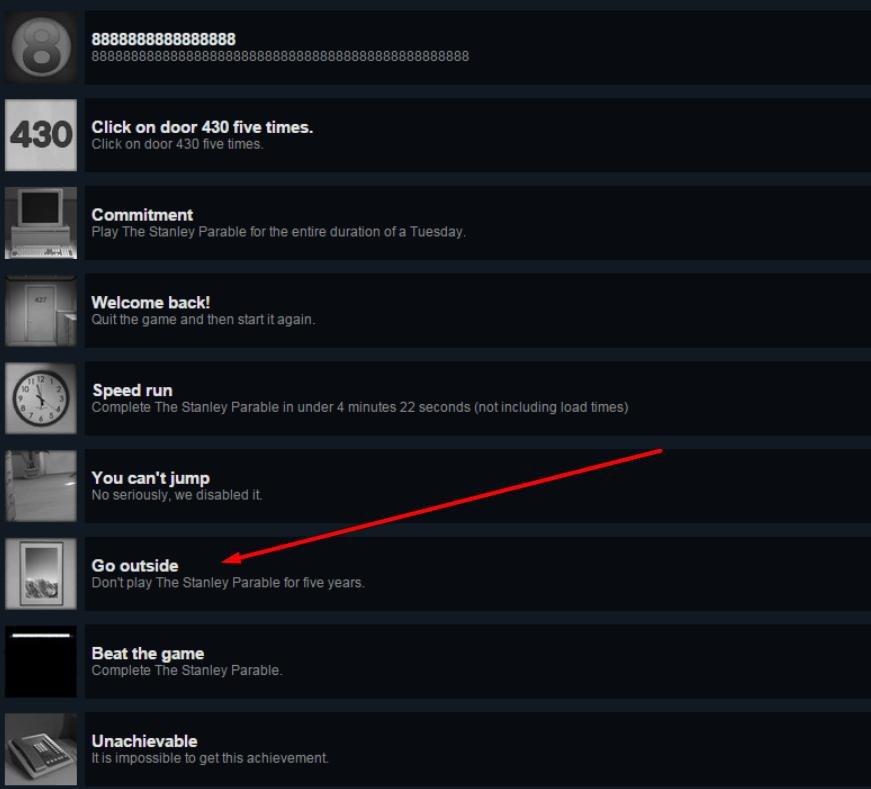Open the Welcome back door icon

coord(41,311)
